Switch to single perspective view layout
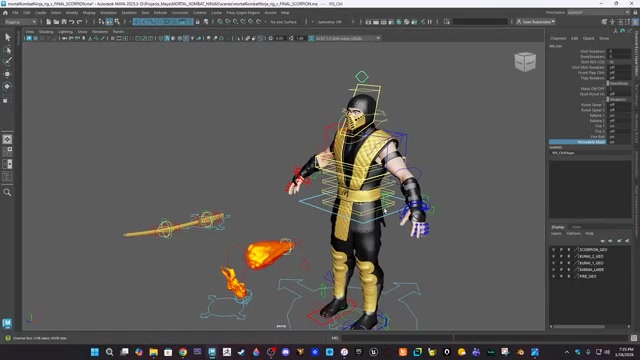This screenshot has width=640, height=360. pos(7,139)
